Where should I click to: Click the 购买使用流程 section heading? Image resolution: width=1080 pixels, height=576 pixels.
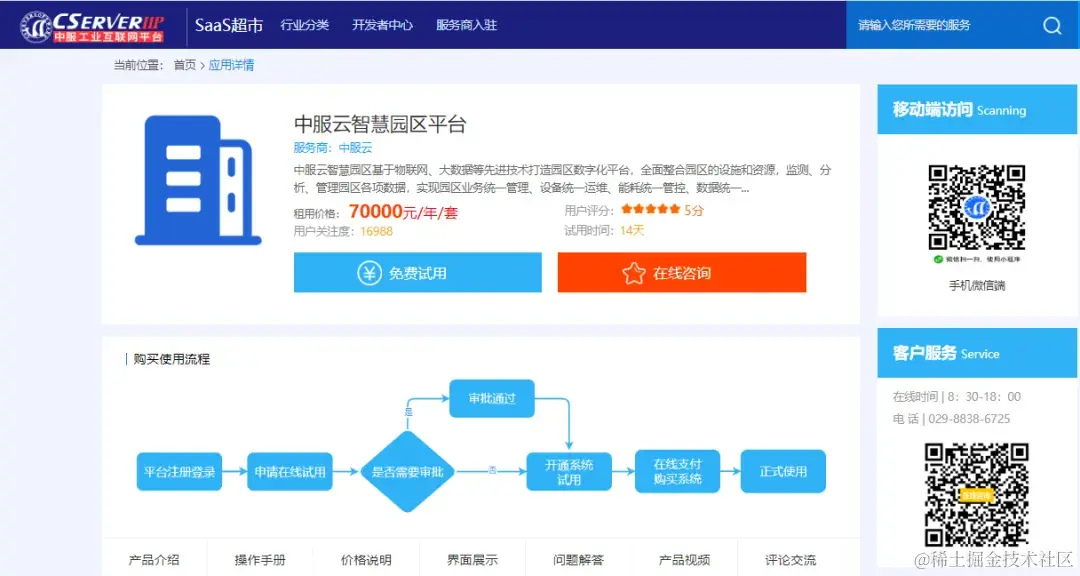point(172,359)
